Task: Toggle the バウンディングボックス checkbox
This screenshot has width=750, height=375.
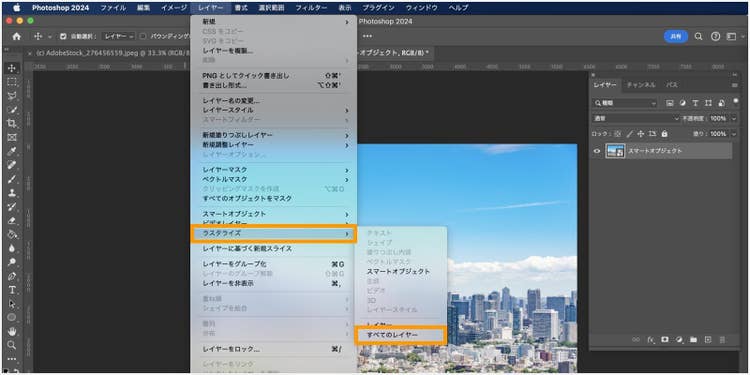Action: [143, 36]
